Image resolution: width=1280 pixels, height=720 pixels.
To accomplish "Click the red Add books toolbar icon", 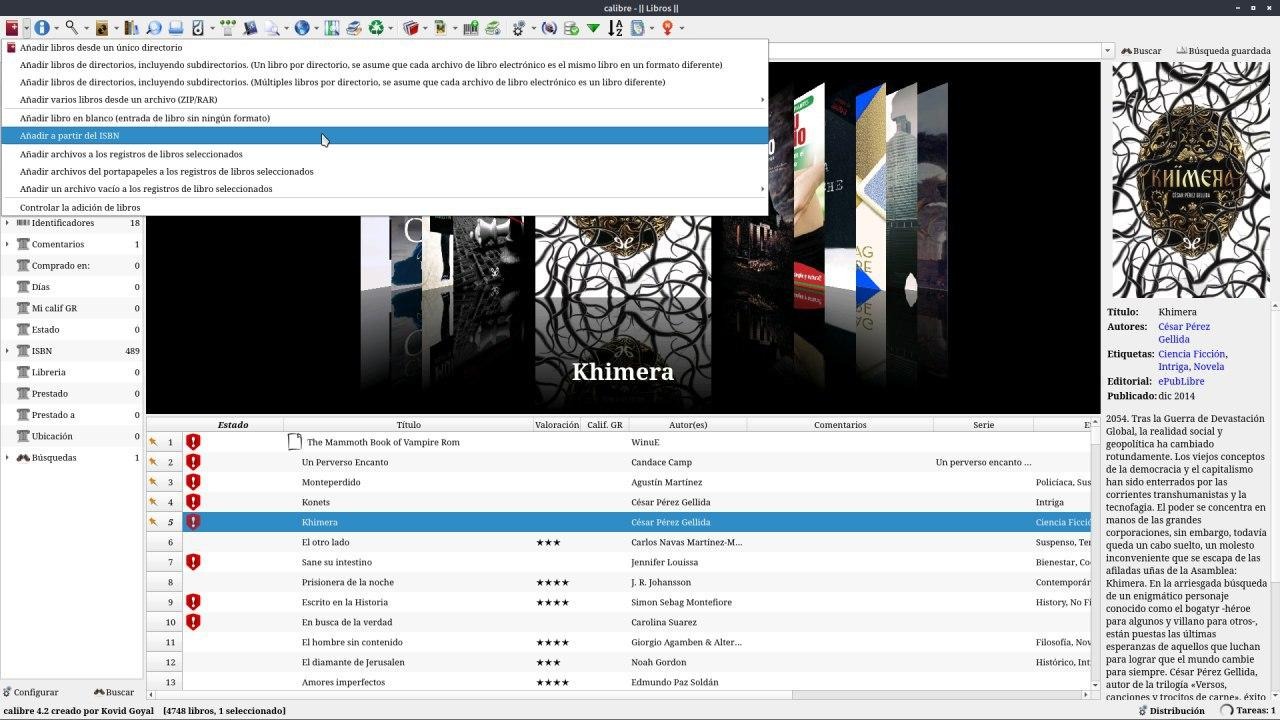I will point(11,28).
